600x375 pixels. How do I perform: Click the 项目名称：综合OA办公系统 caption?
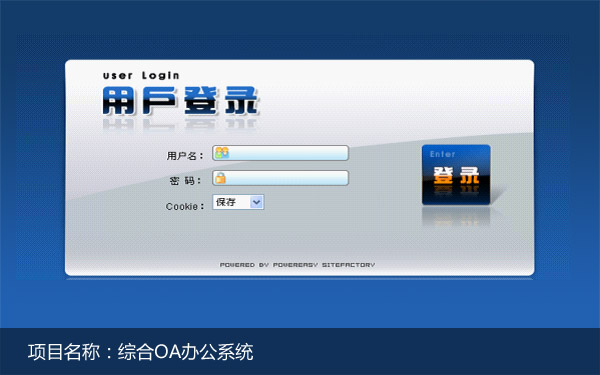click(x=140, y=352)
